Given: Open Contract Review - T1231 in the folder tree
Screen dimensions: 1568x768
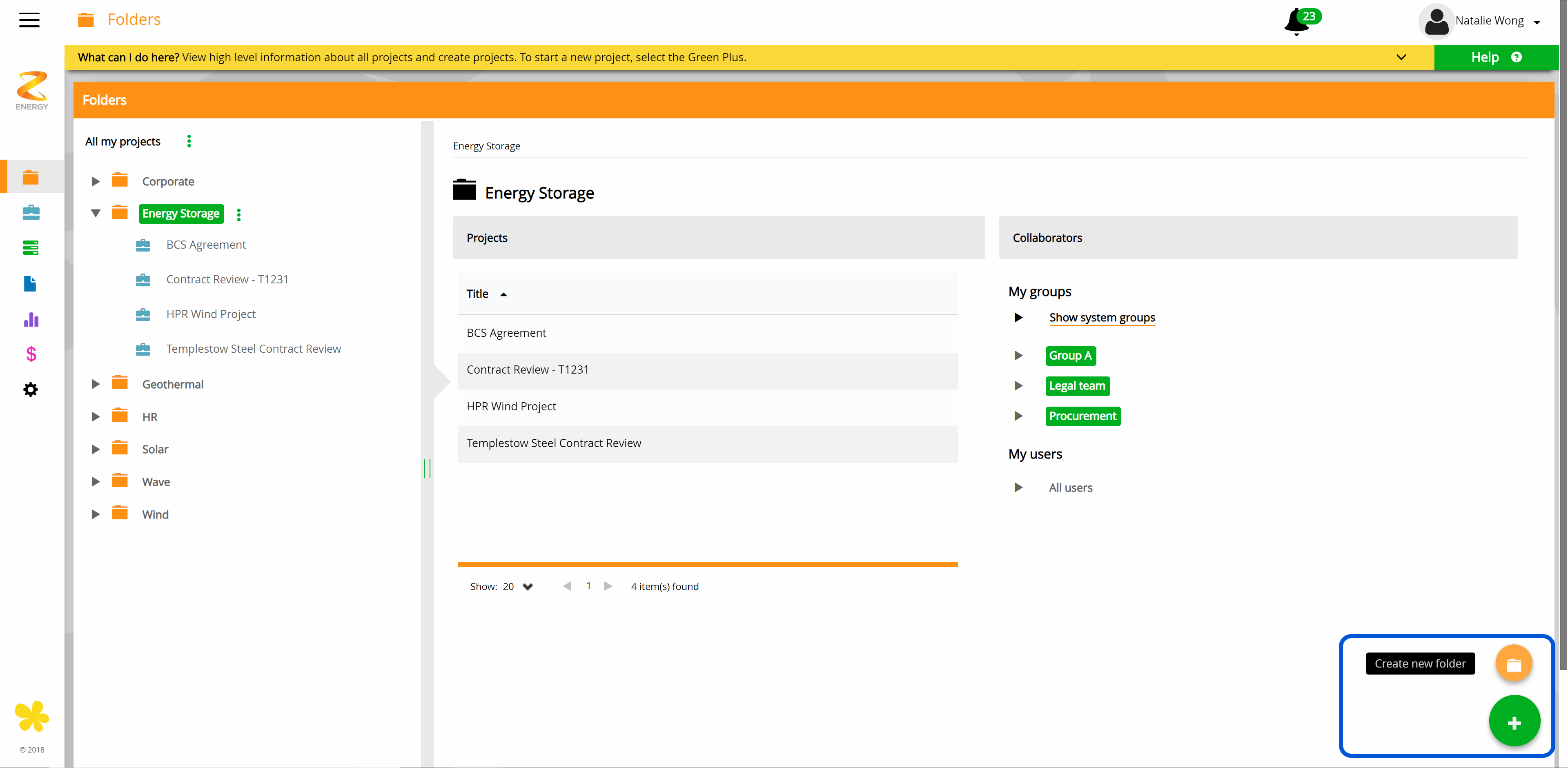Looking at the screenshot, I should pos(227,279).
